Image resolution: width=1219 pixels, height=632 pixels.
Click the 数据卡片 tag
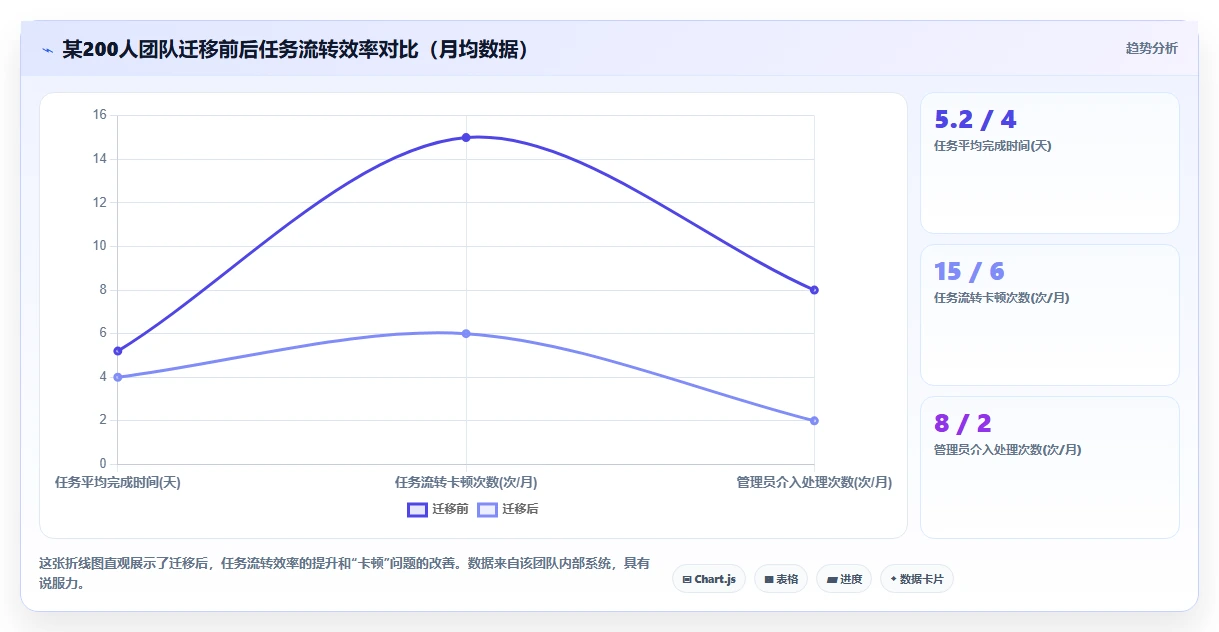pyautogui.click(x=916, y=579)
